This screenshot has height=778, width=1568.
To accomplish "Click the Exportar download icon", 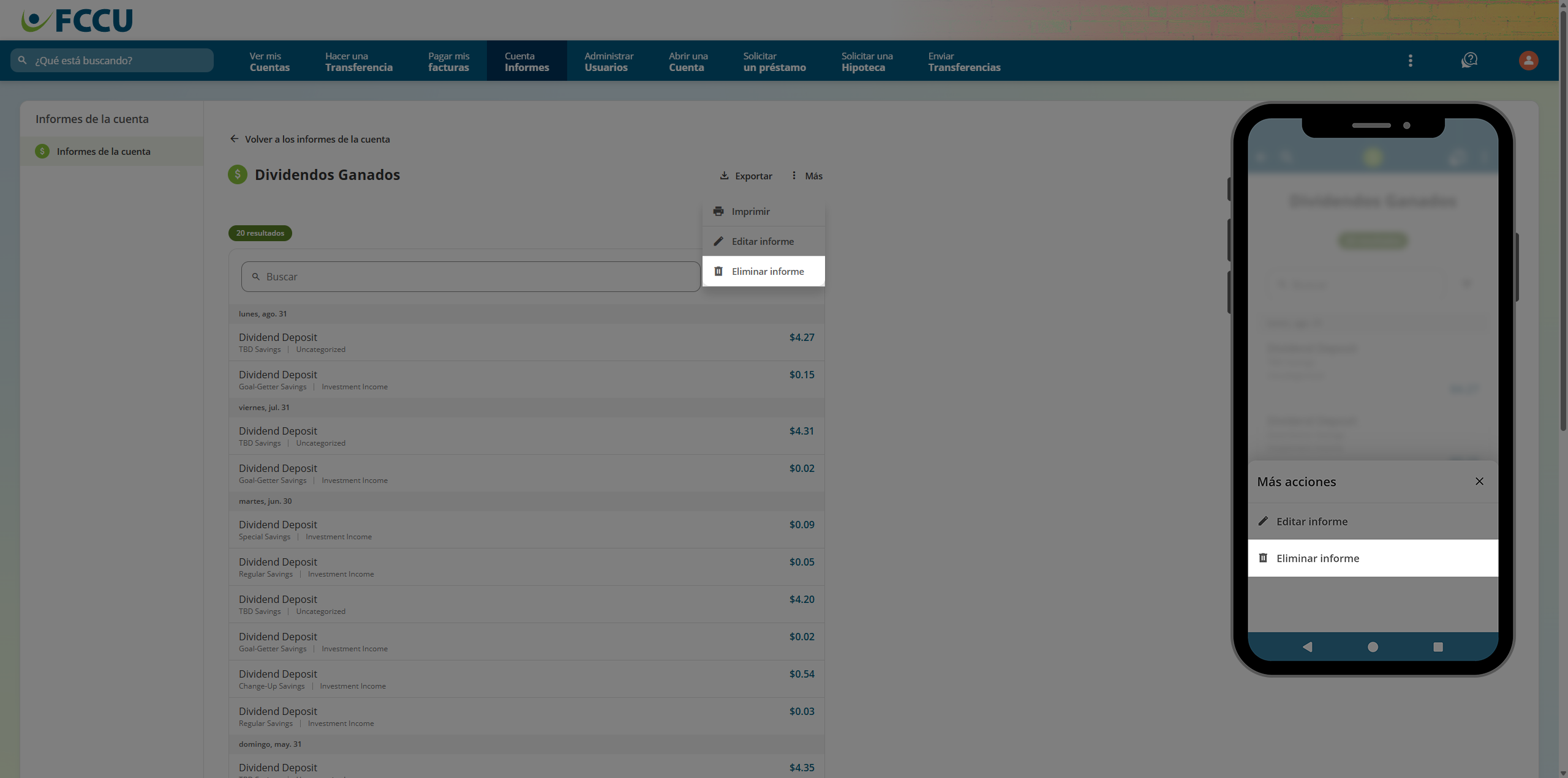I will 724,176.
